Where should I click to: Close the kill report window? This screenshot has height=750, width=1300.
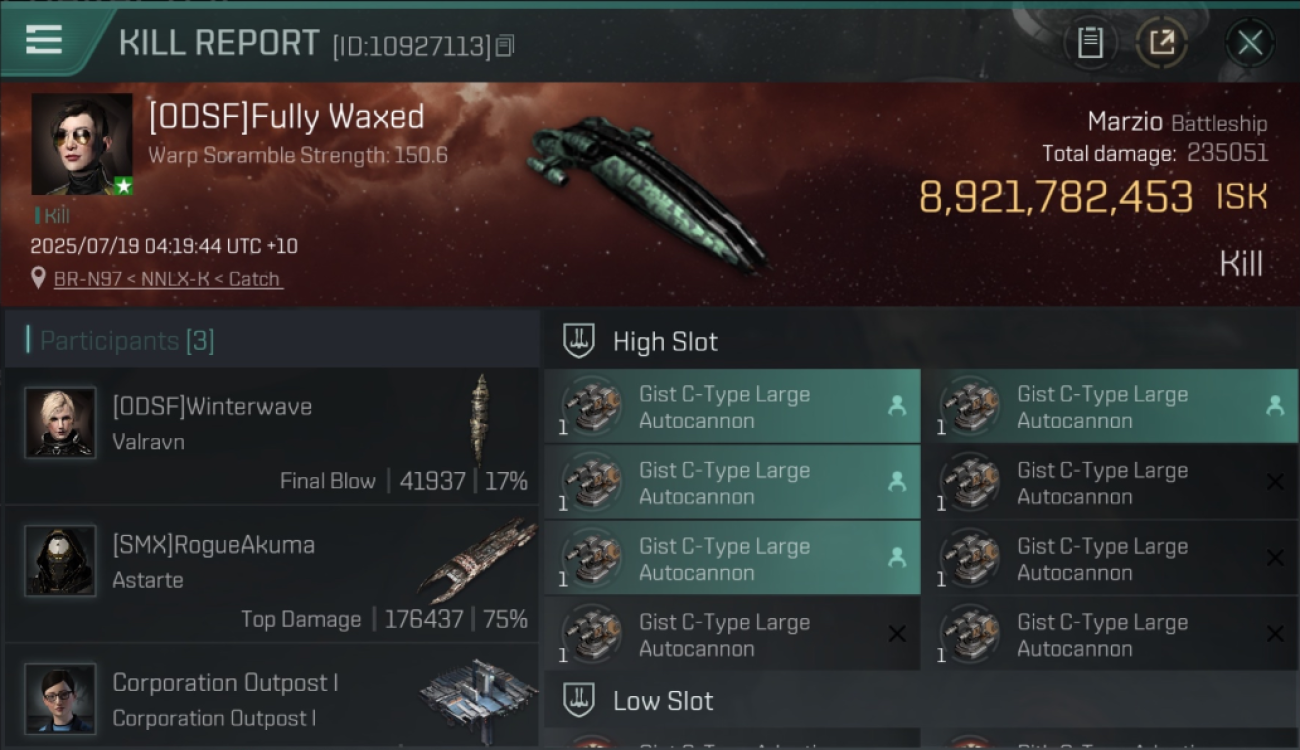(1249, 43)
